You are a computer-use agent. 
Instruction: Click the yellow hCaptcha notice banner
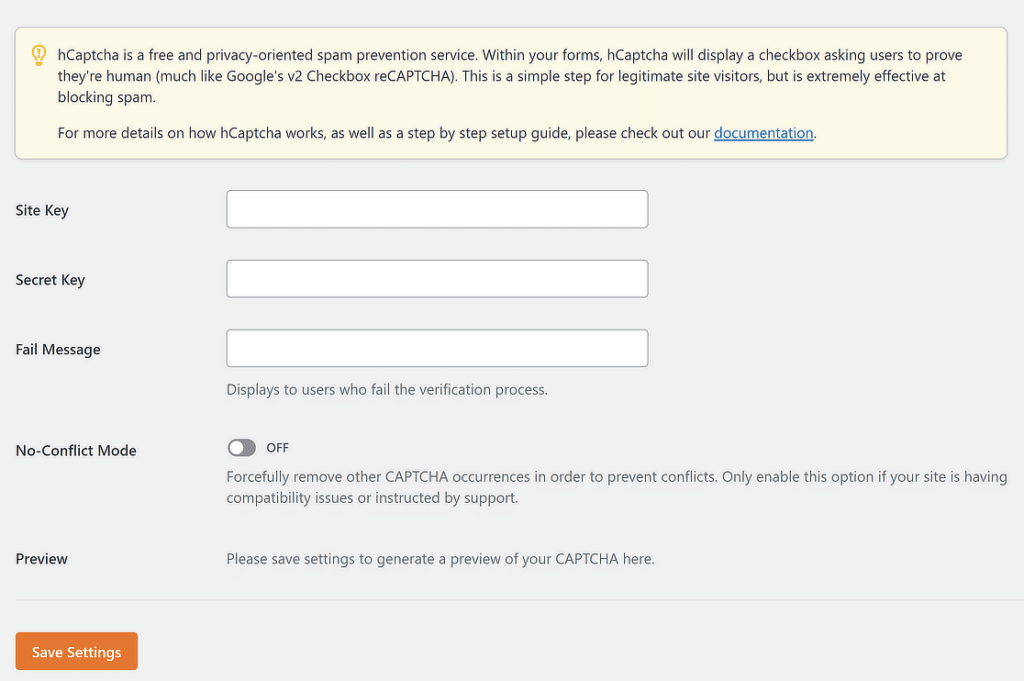(x=512, y=93)
